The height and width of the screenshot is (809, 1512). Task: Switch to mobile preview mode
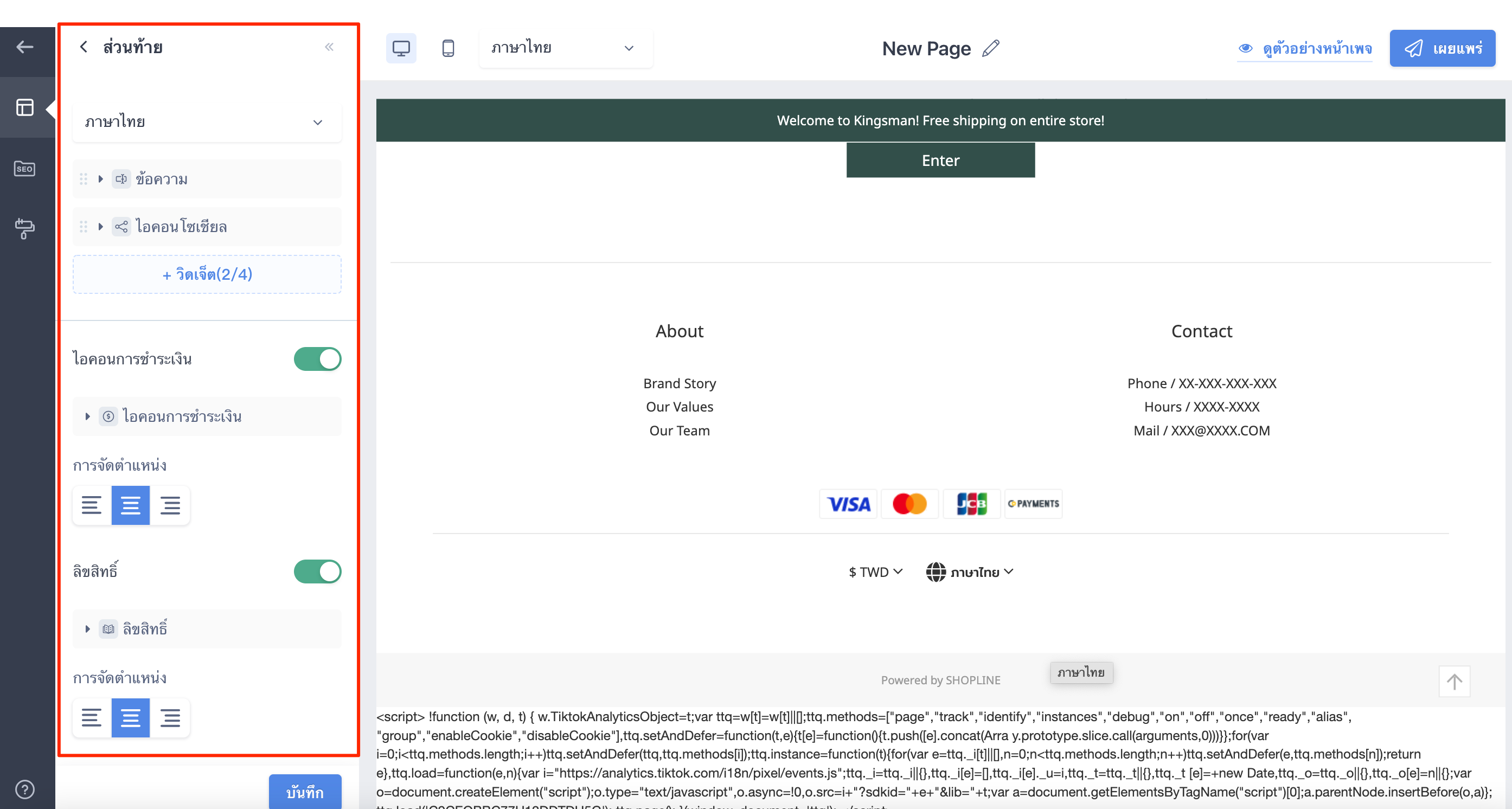[448, 48]
